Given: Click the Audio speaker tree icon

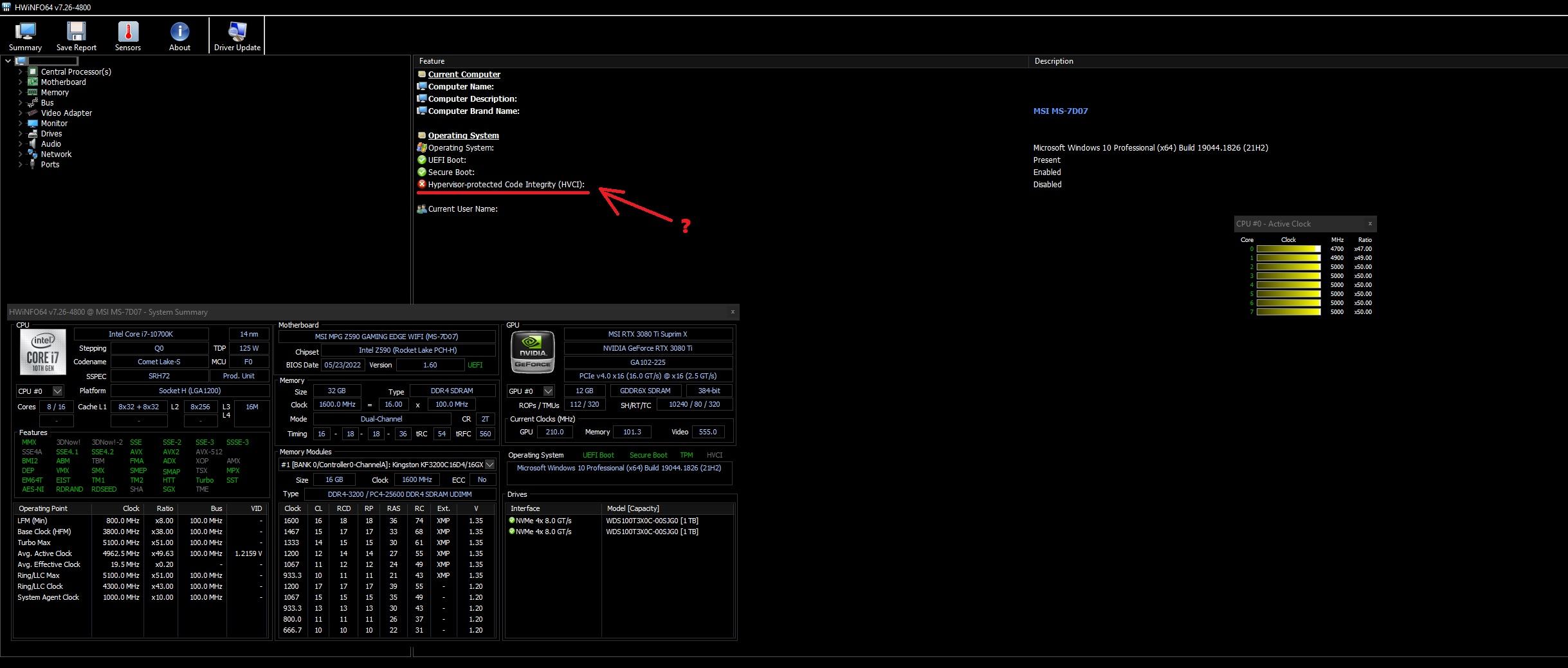Looking at the screenshot, I should click(x=32, y=144).
